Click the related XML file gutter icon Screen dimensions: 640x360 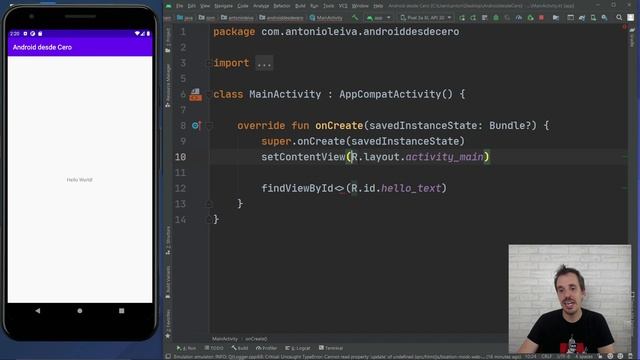(196, 94)
